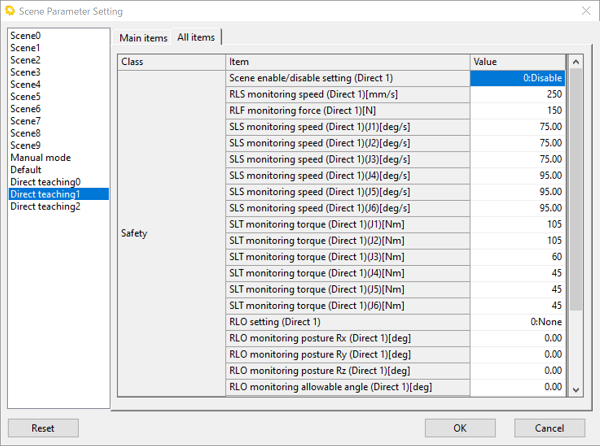Click the Value column header
This screenshot has height=446, width=600.
pyautogui.click(x=518, y=62)
